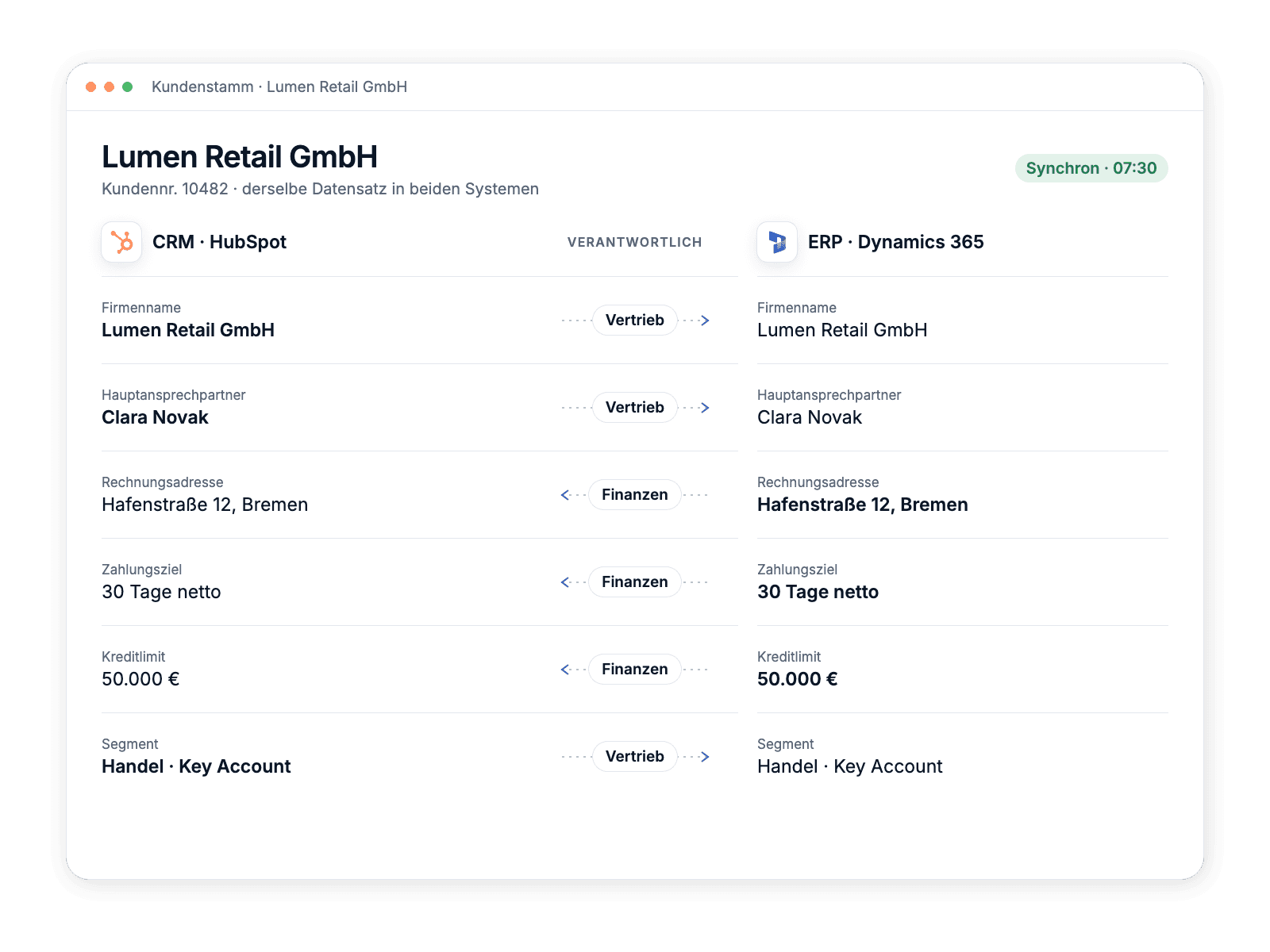Image resolution: width=1270 pixels, height=952 pixels.
Task: Select ERP Firmenname value Lumen Retail GmbH
Action: point(842,330)
